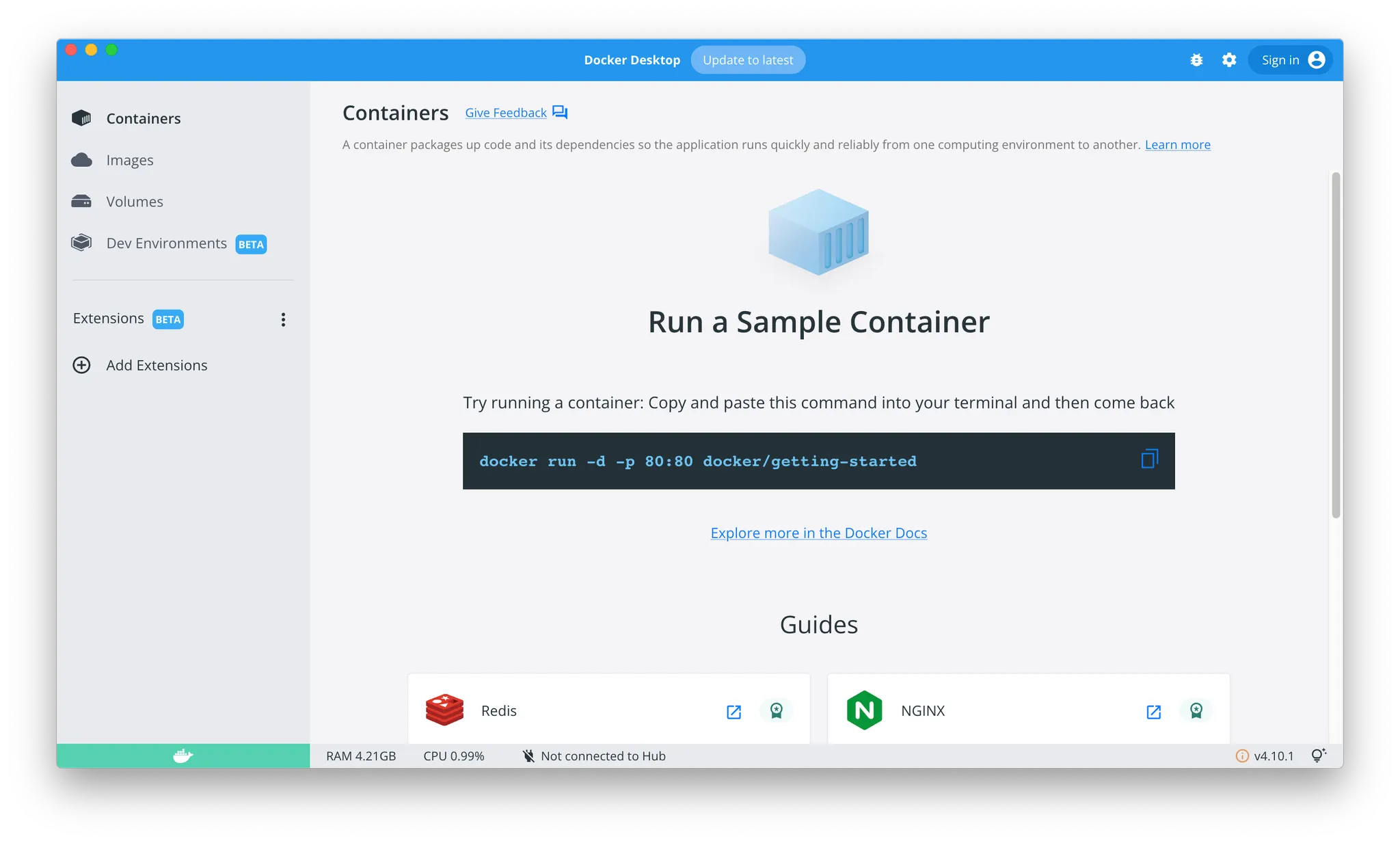
Task: Click the Redis official badge icon
Action: pyautogui.click(x=777, y=710)
